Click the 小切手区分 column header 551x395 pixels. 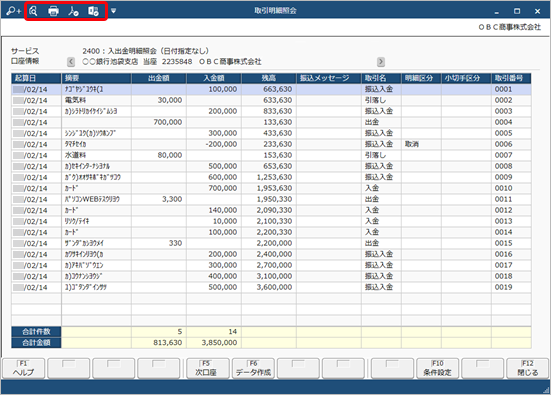tap(466, 78)
